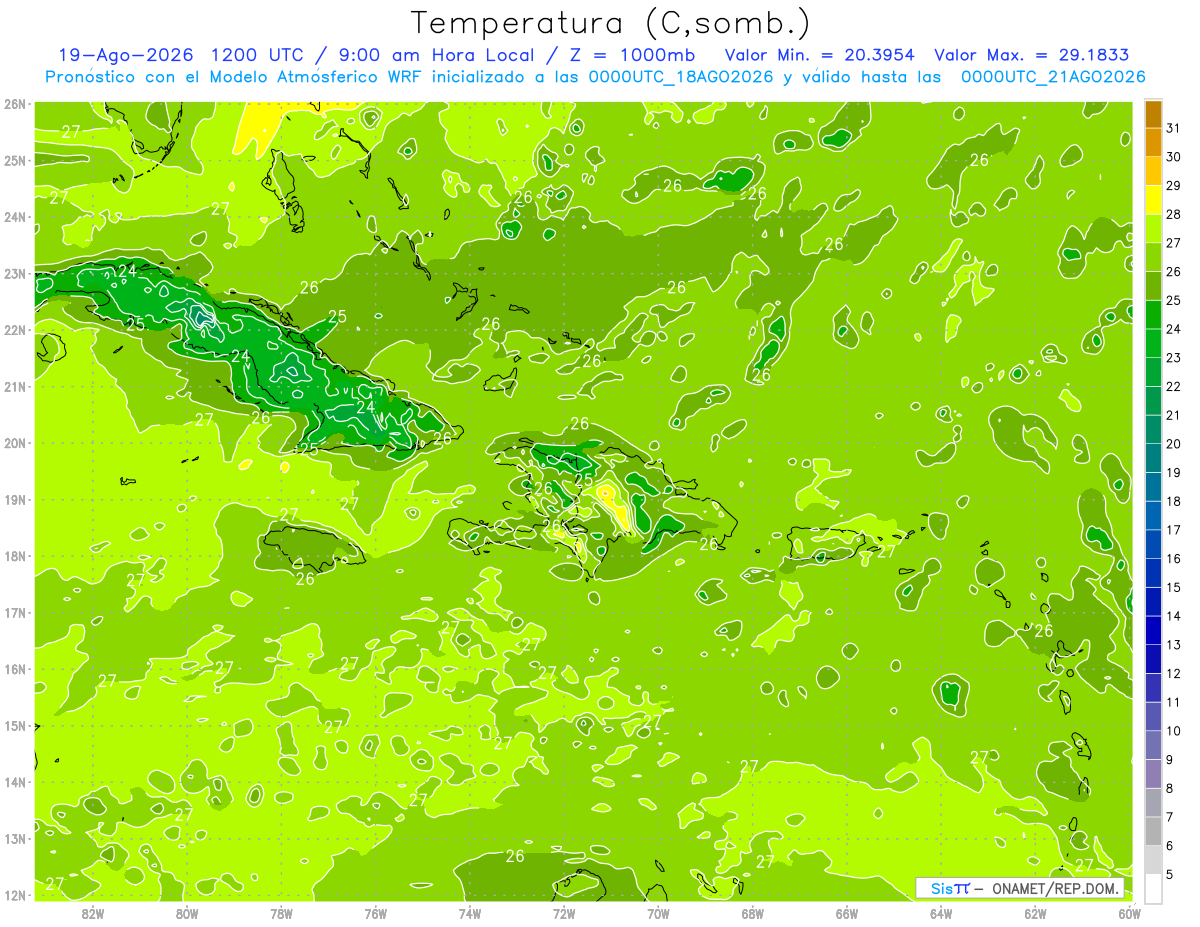
Task: Click the "12N" latitude axis label
Action: coord(15,895)
